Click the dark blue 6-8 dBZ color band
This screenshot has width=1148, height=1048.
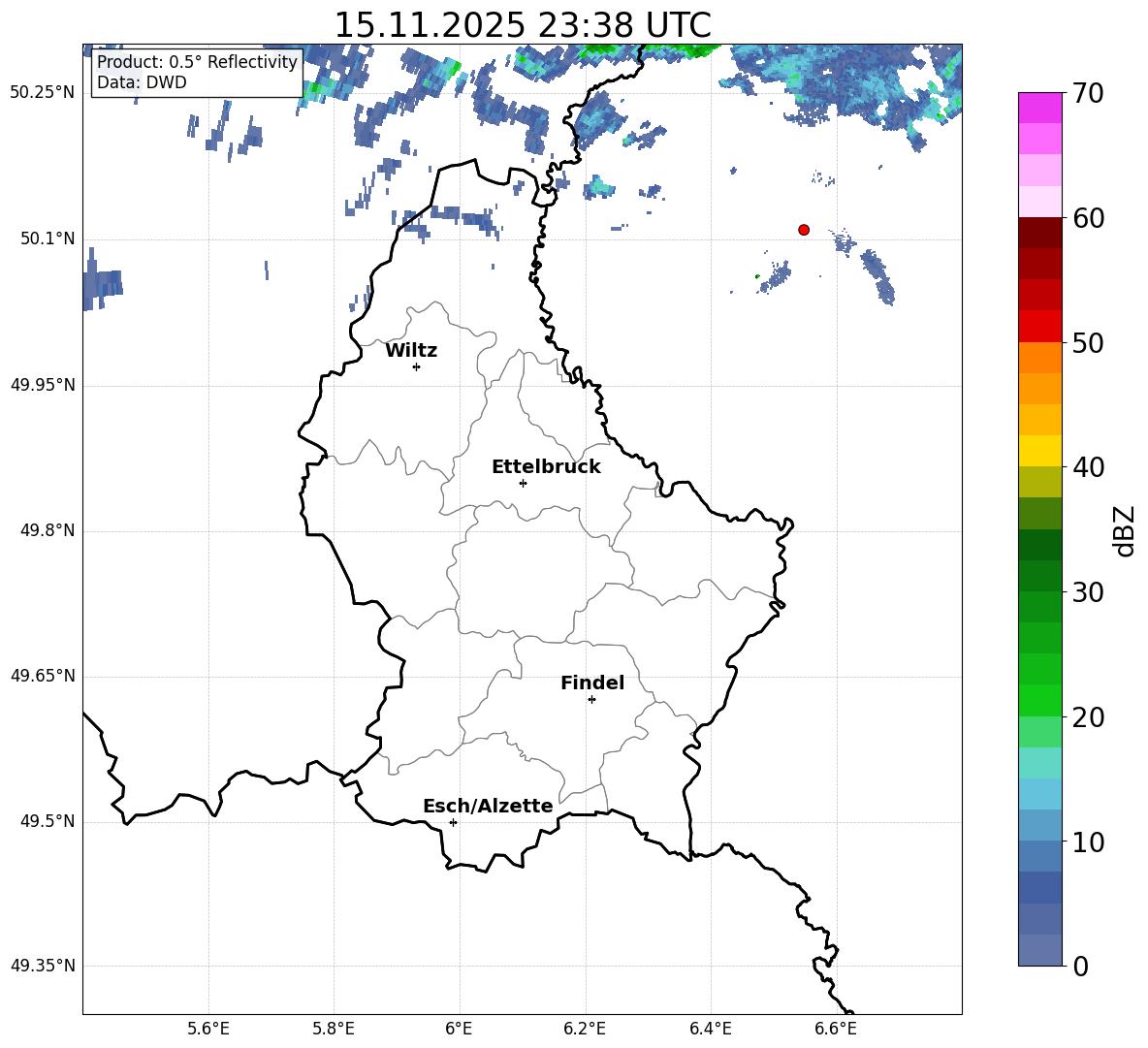(x=1039, y=887)
